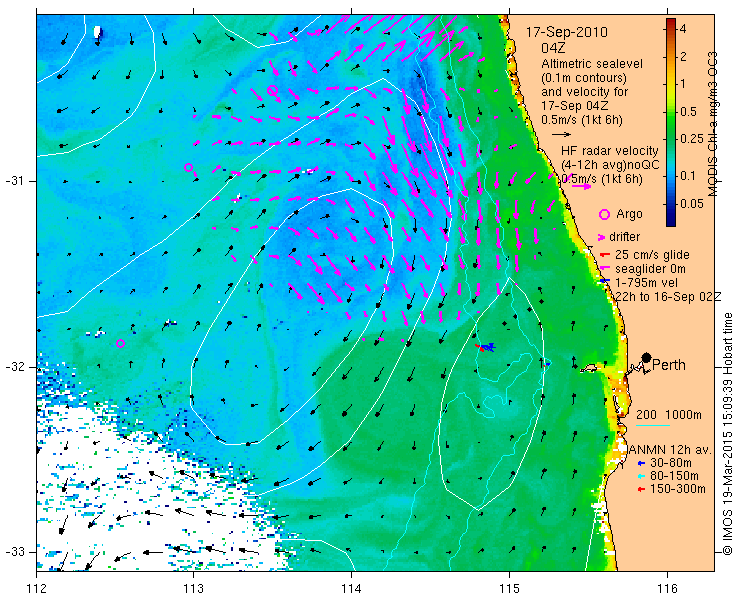Click the magenta drifter legend arrowhead
The image size is (740, 600).
coord(602,237)
